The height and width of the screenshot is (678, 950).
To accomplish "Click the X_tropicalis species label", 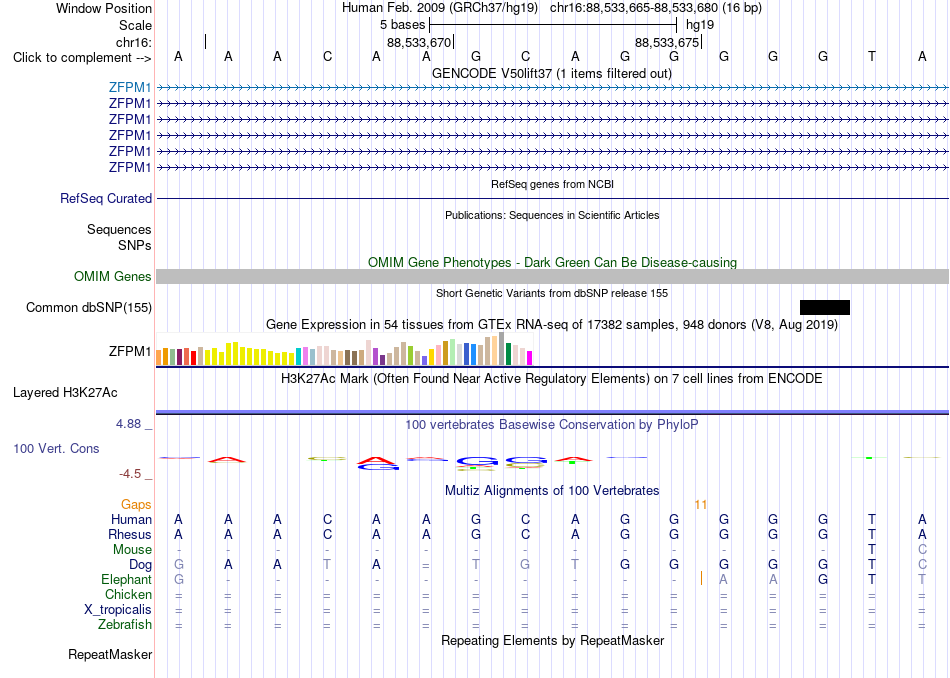I will [x=118, y=610].
